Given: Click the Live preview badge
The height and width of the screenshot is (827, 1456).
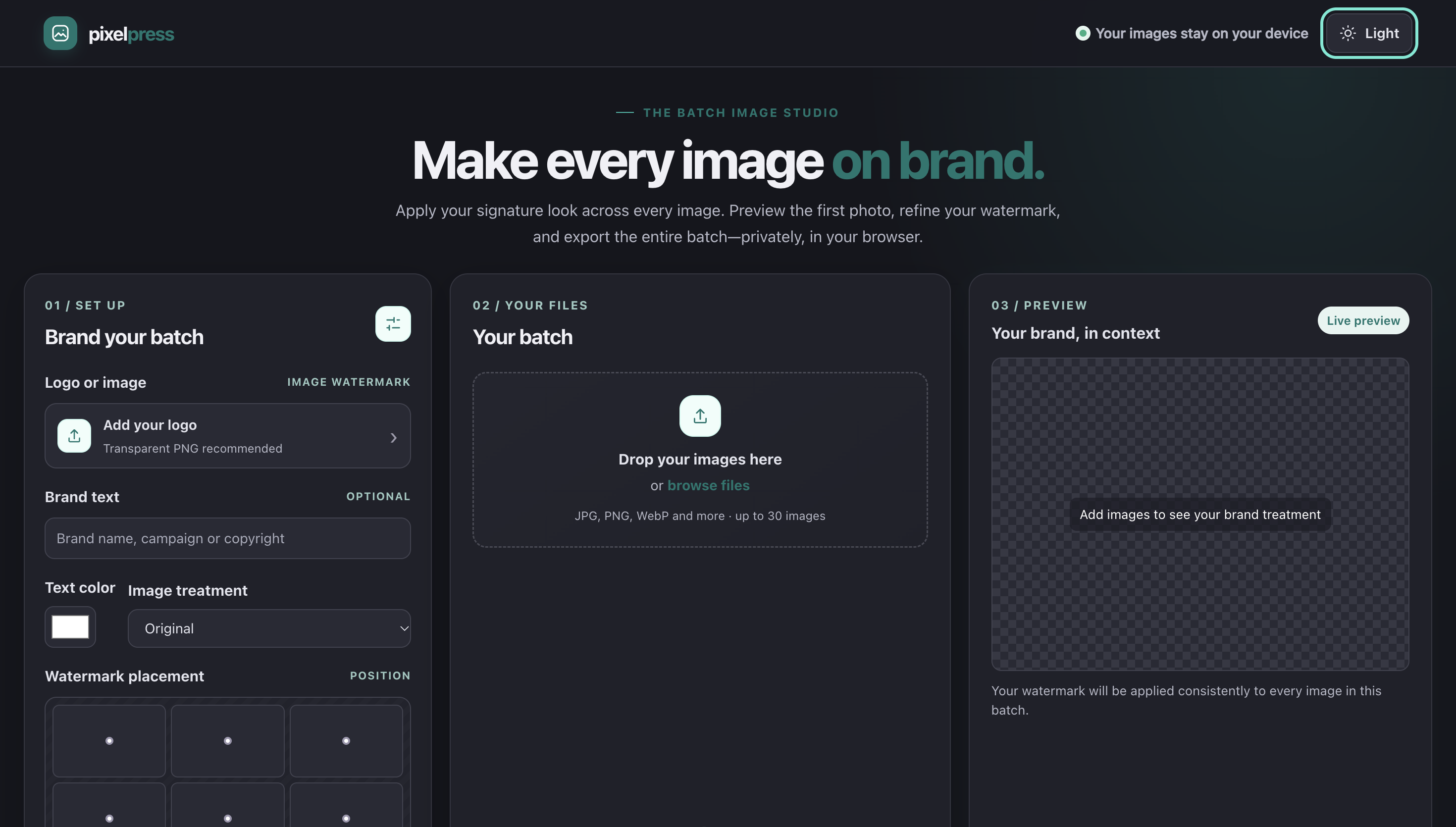Looking at the screenshot, I should (x=1363, y=320).
